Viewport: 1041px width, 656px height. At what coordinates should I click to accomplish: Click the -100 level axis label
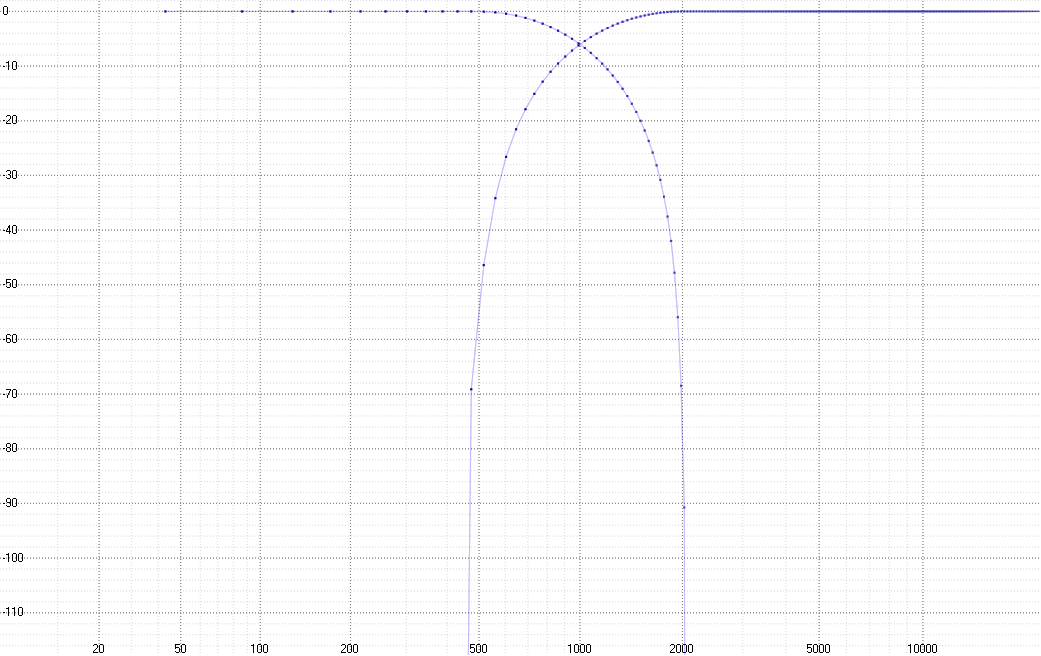pos(12,558)
